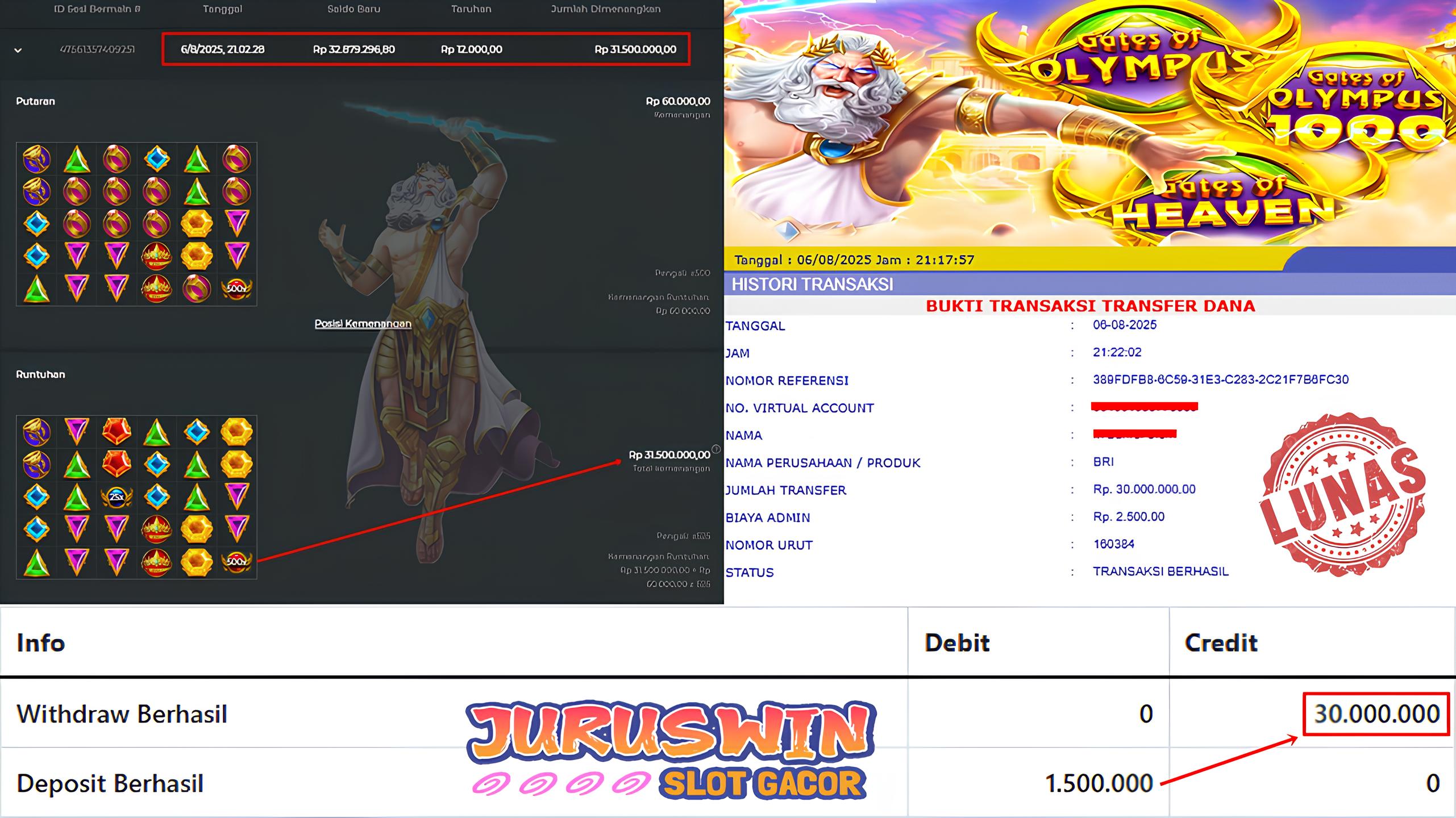Click the Nomor Referensi code value
The height and width of the screenshot is (818, 1456).
point(1220,379)
